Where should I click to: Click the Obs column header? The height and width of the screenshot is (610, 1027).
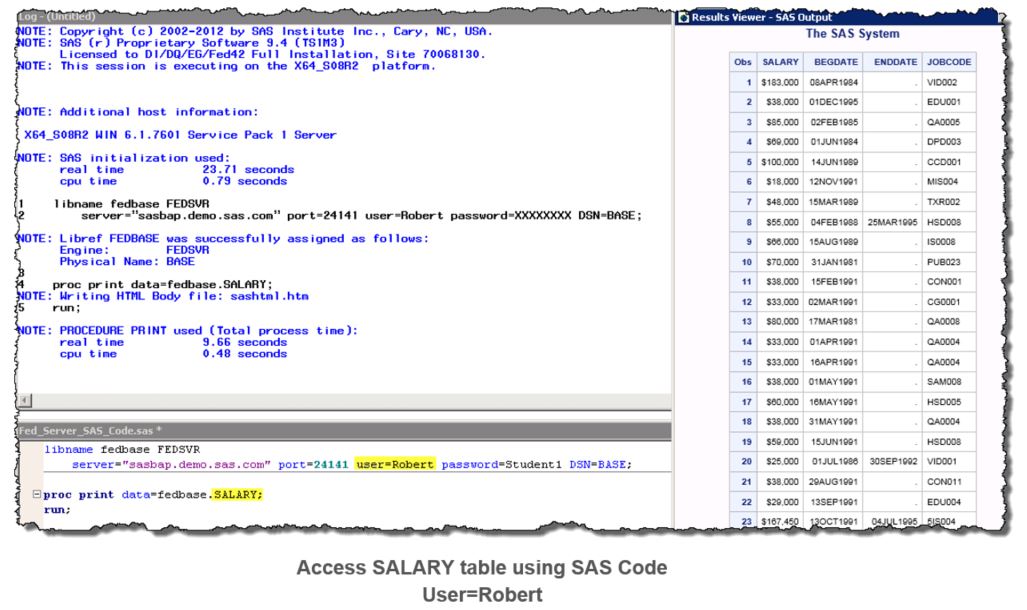point(741,62)
